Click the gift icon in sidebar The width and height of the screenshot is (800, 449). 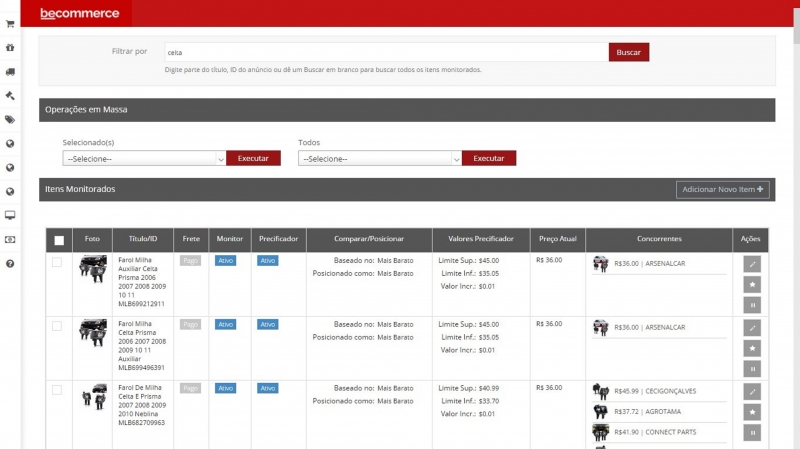click(10, 47)
